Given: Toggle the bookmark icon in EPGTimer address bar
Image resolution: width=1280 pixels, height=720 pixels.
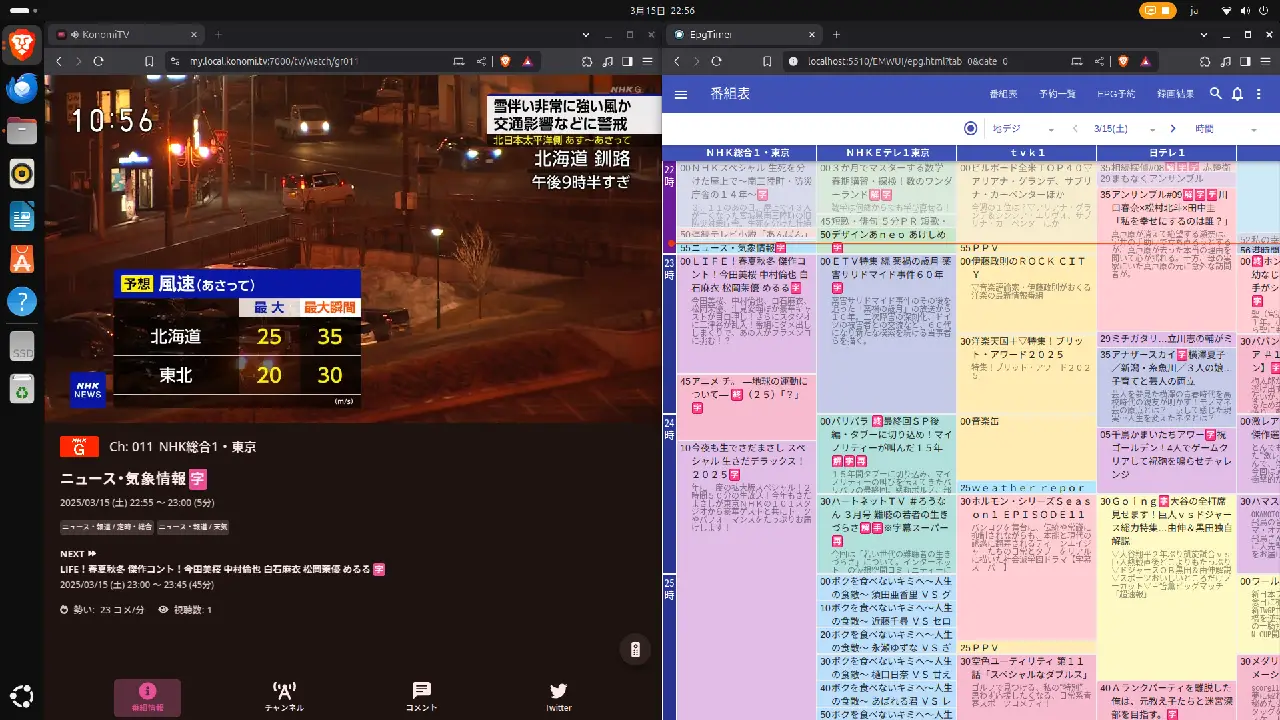Looking at the screenshot, I should point(767,61).
